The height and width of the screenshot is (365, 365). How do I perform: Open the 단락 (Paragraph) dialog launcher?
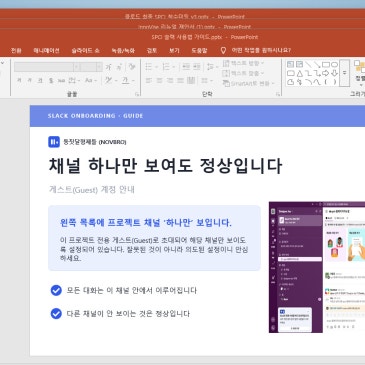[278, 95]
